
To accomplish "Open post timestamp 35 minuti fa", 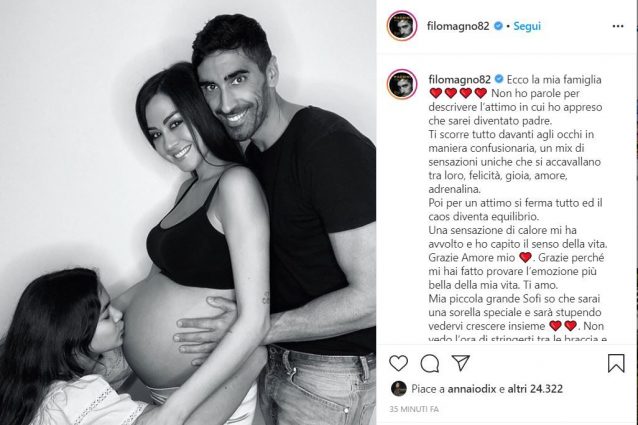I will click(x=414, y=409).
